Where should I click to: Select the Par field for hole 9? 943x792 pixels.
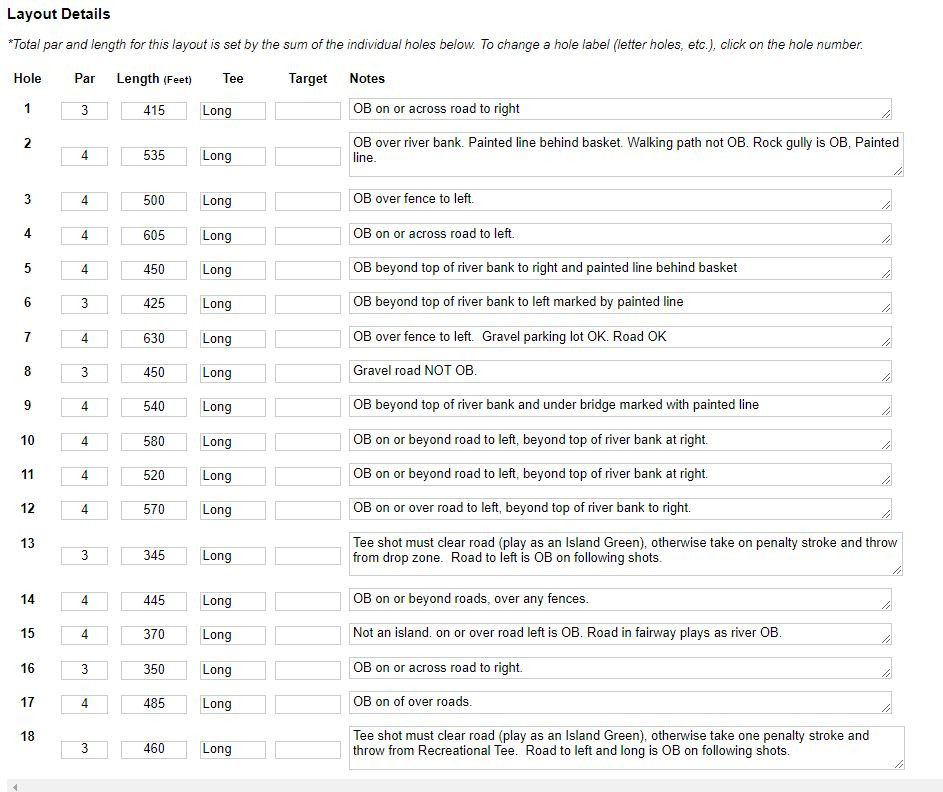tap(84, 407)
